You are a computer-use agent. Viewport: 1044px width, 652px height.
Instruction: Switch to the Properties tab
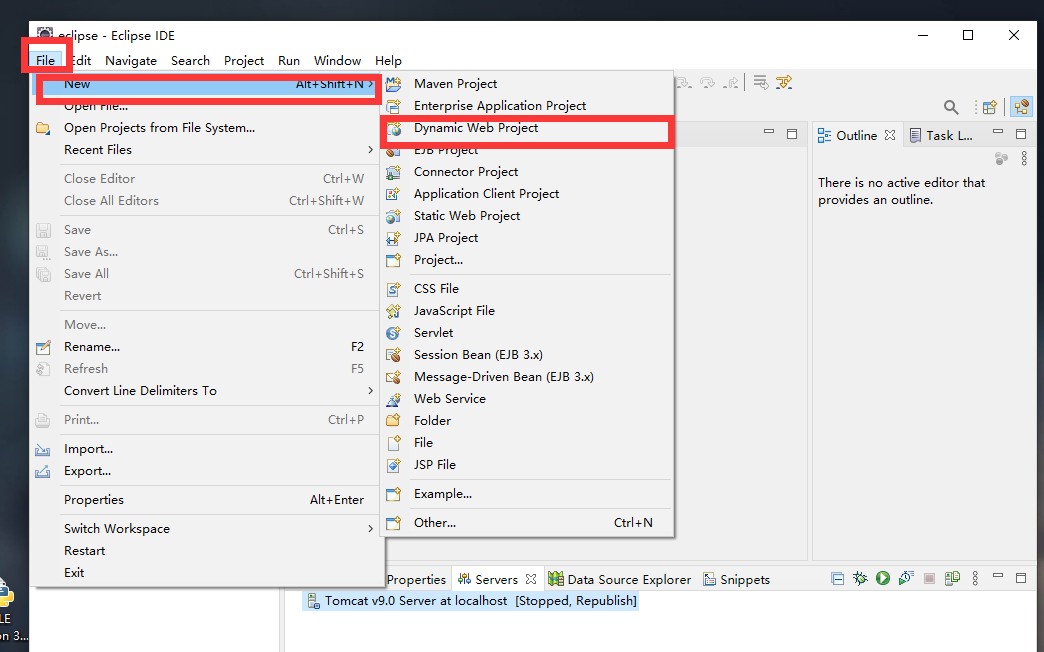click(416, 579)
